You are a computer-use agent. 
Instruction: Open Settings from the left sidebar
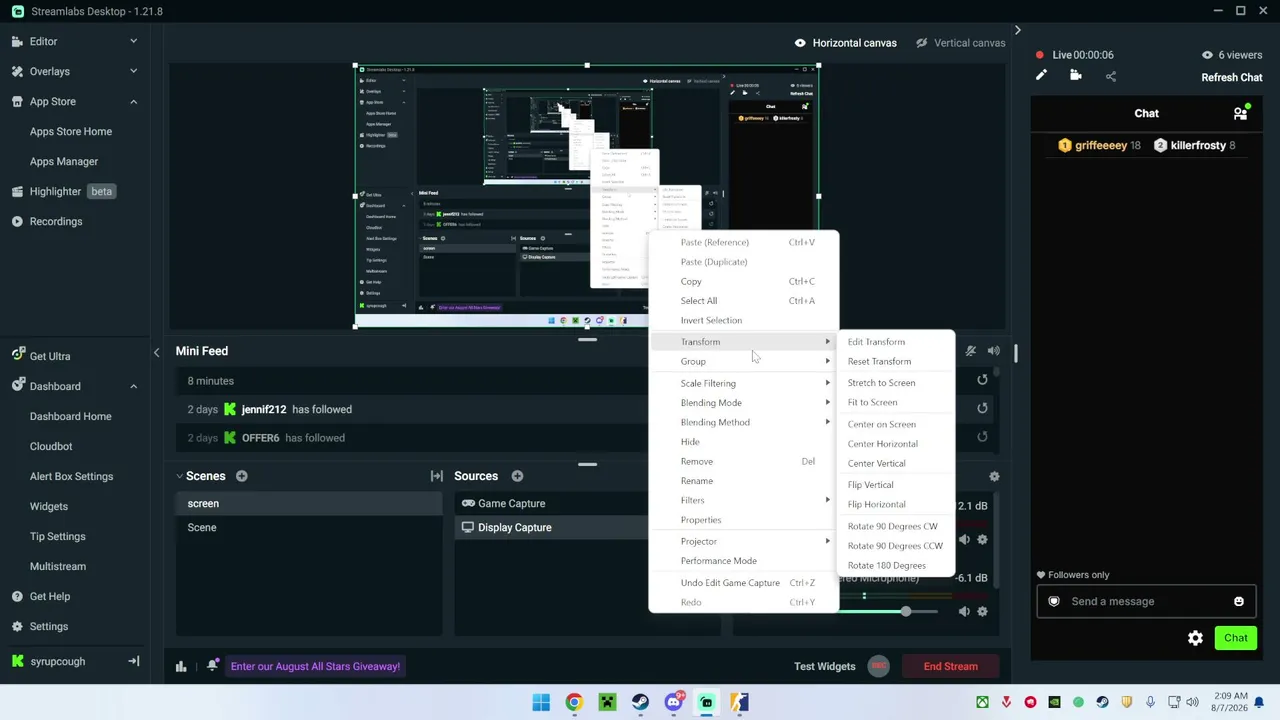point(48,626)
